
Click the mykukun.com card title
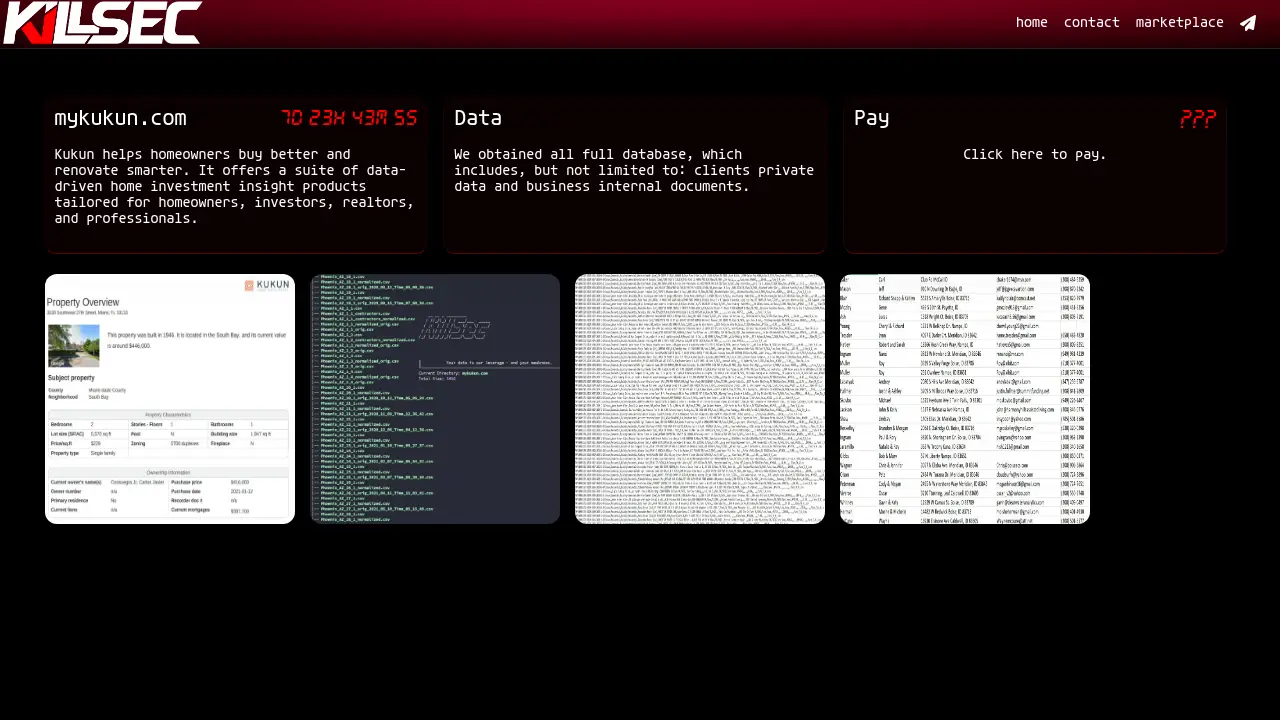(120, 118)
